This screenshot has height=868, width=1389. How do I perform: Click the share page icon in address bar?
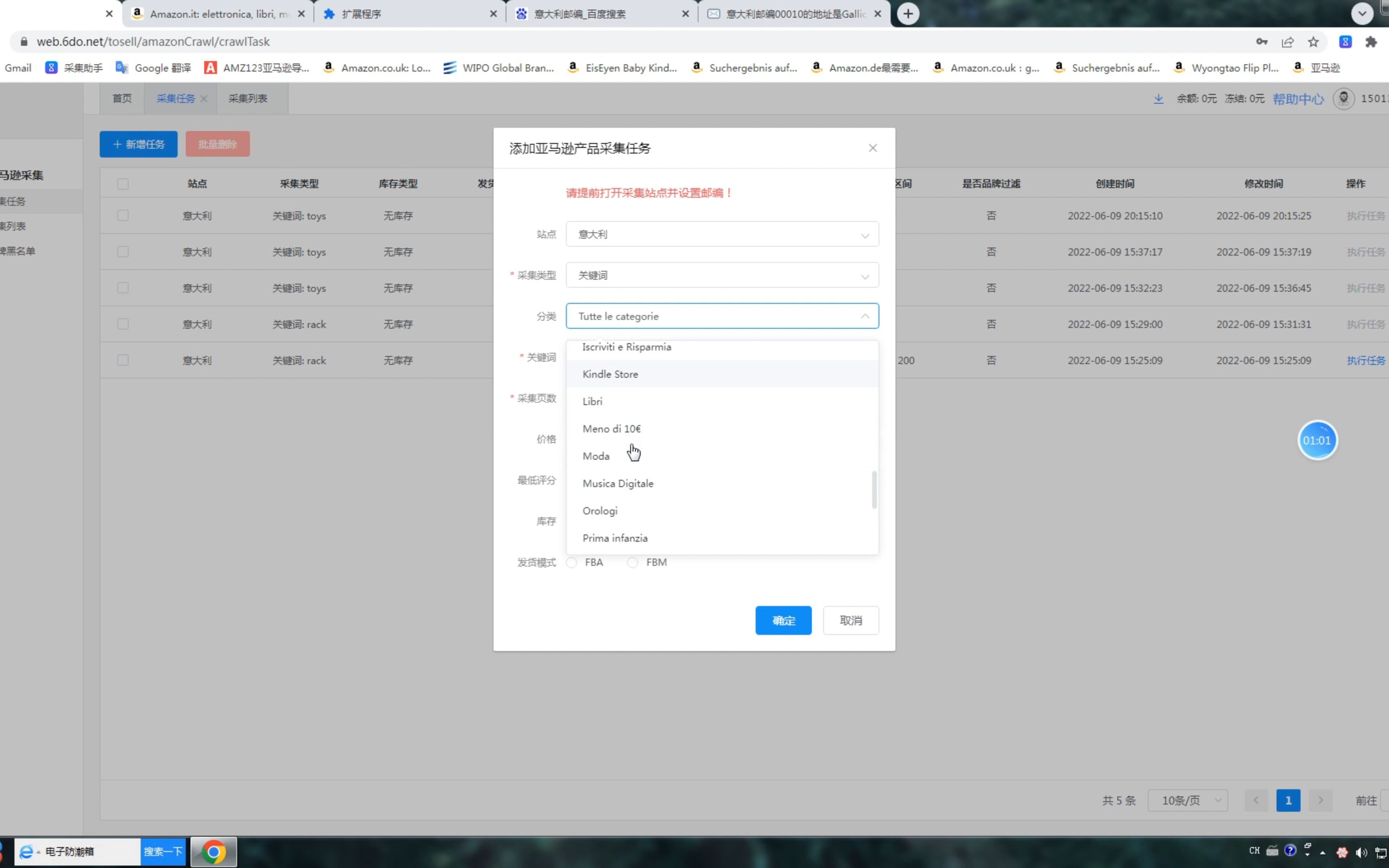(x=1287, y=42)
